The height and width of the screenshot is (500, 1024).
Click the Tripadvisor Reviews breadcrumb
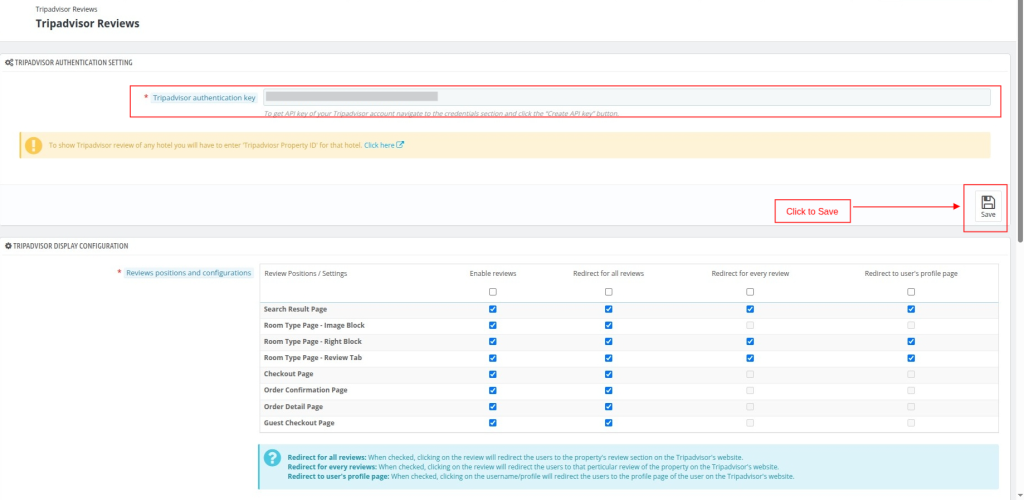(x=66, y=9)
